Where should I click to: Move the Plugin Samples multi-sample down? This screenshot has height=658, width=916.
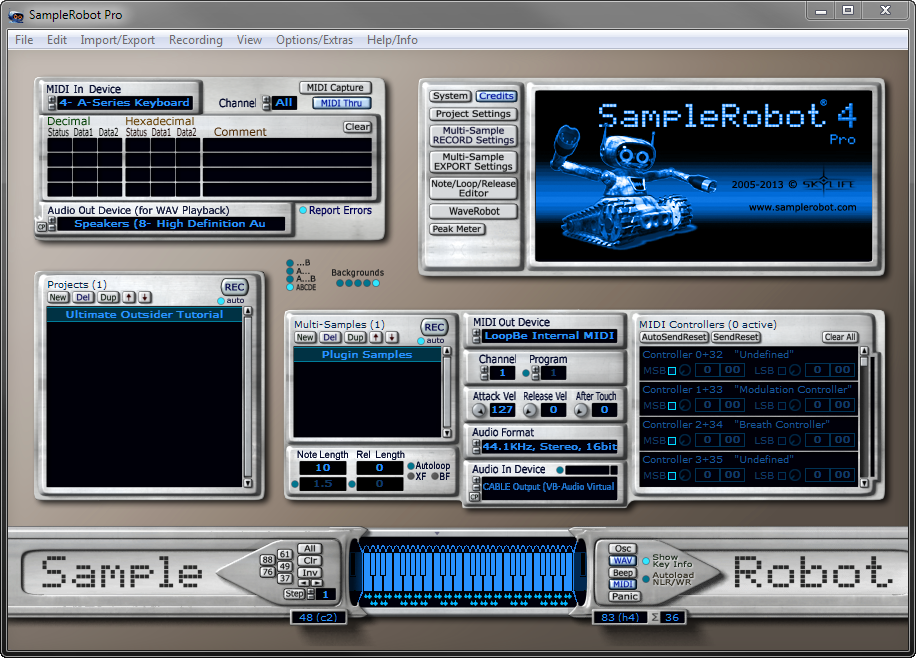[x=391, y=337]
